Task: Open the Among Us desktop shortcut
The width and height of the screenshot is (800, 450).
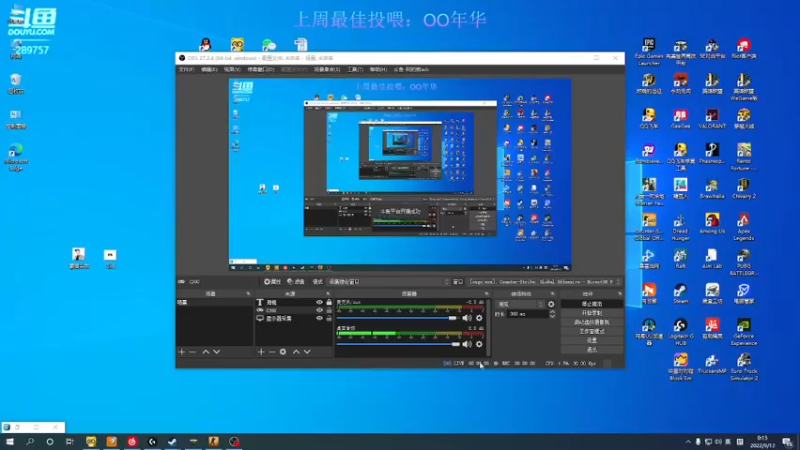Action: pos(712,223)
